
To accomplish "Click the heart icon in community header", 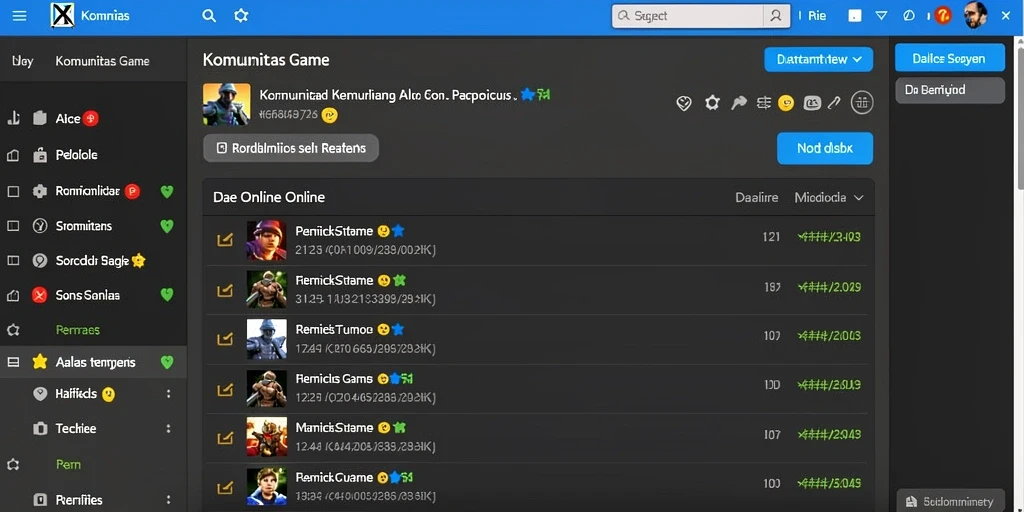I will [684, 103].
